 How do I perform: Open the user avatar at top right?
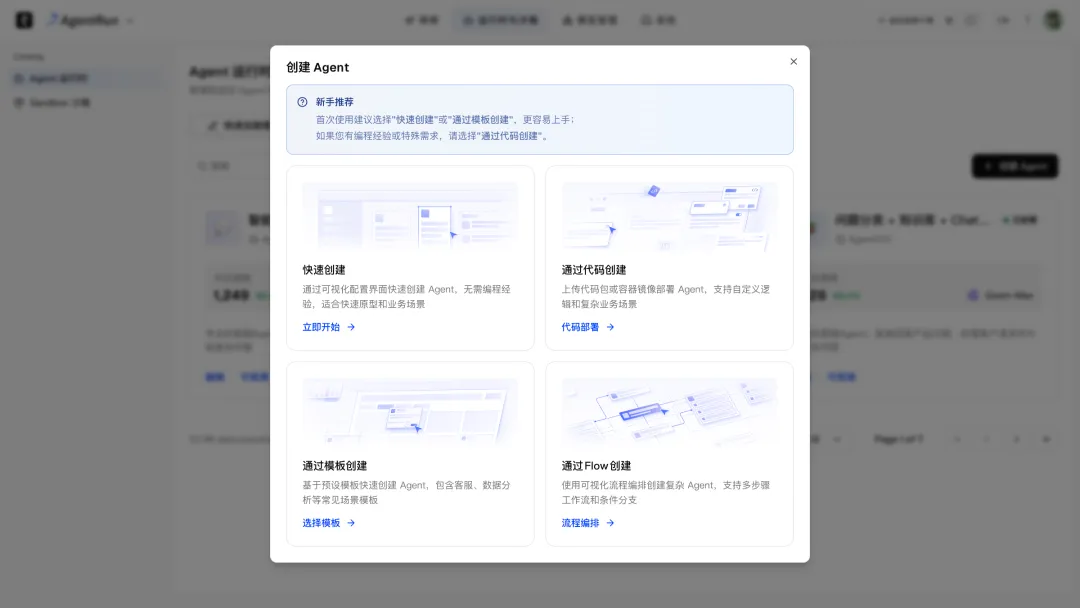point(1051,19)
